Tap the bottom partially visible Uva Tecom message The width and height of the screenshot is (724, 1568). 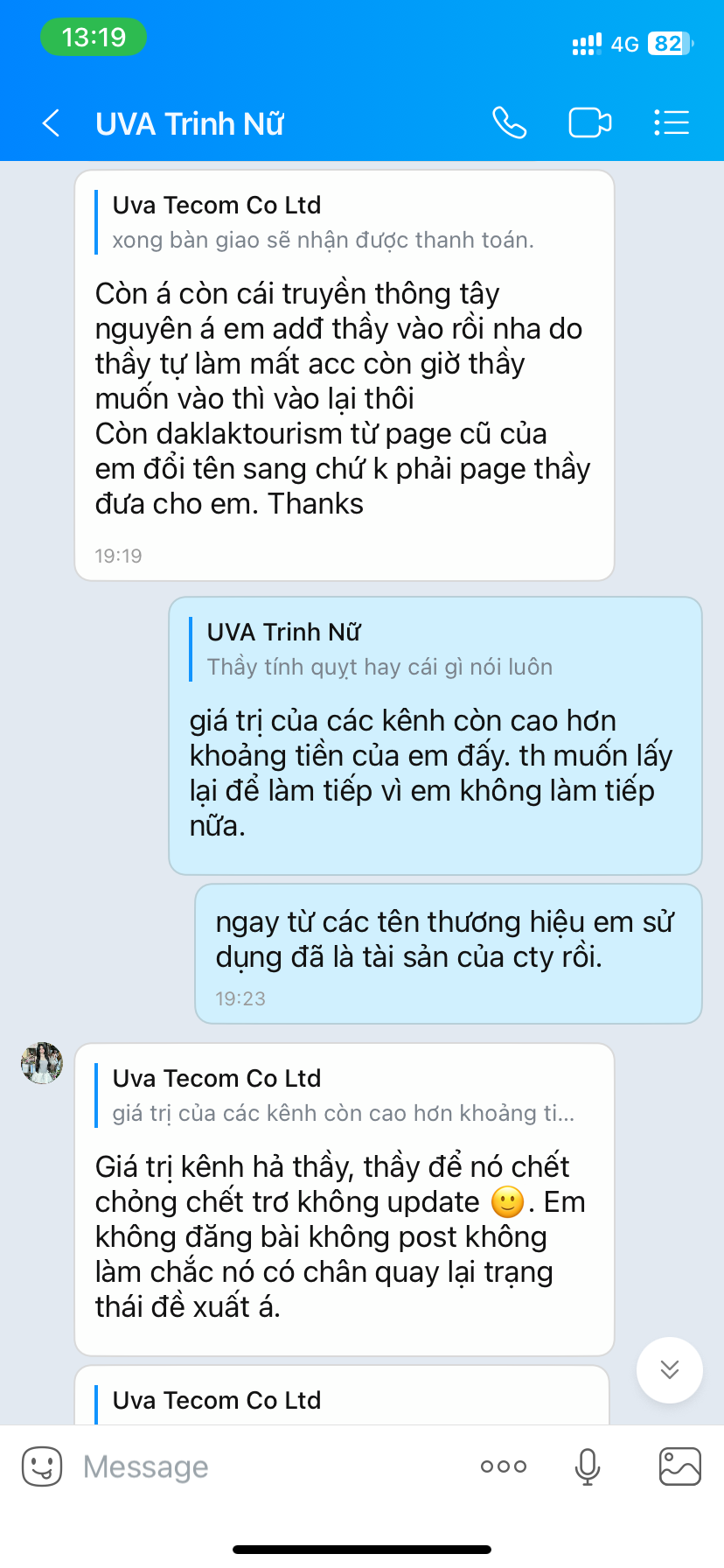342,1396
